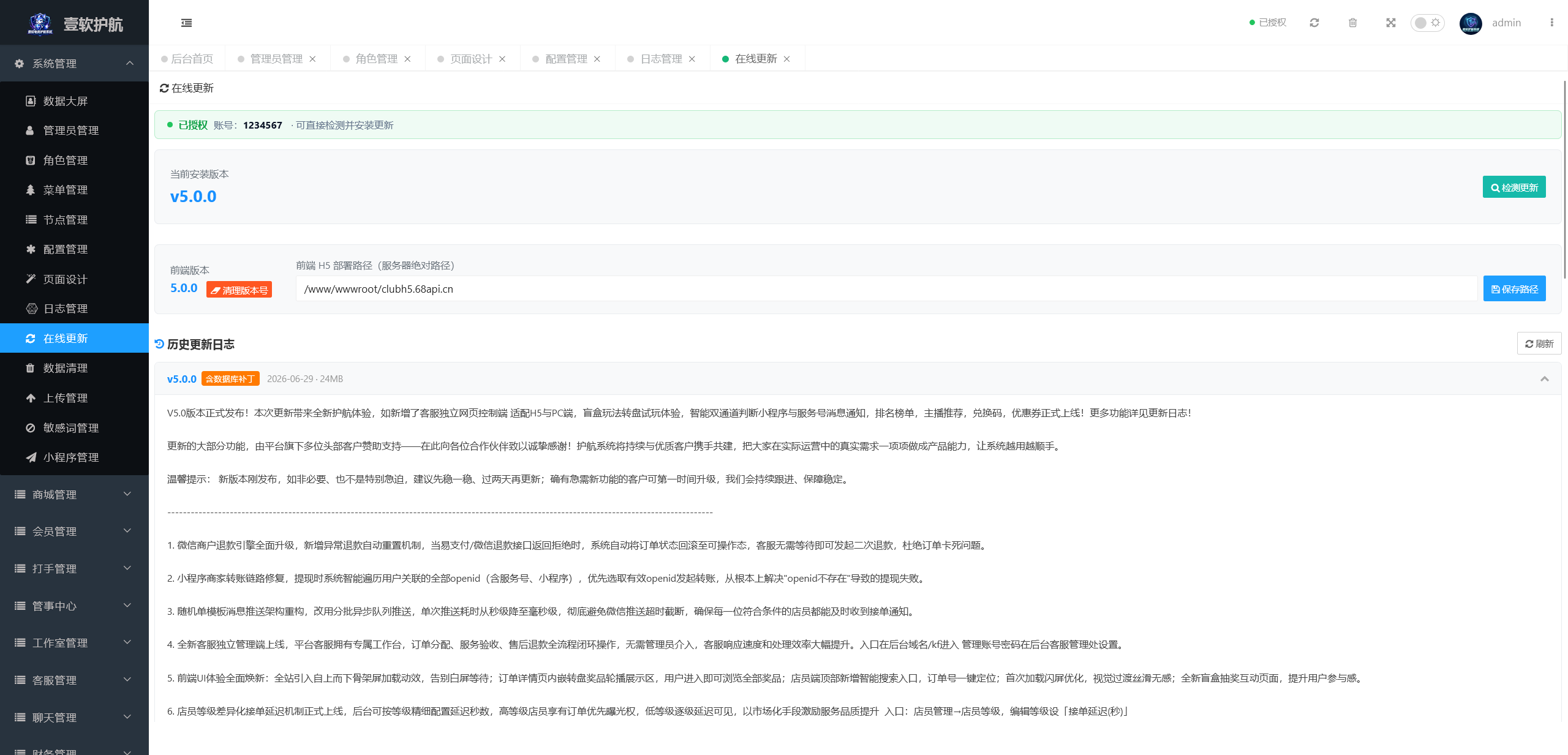Image resolution: width=1568 pixels, height=755 pixels.
Task: Click the current version v5.0.0 text
Action: [193, 197]
